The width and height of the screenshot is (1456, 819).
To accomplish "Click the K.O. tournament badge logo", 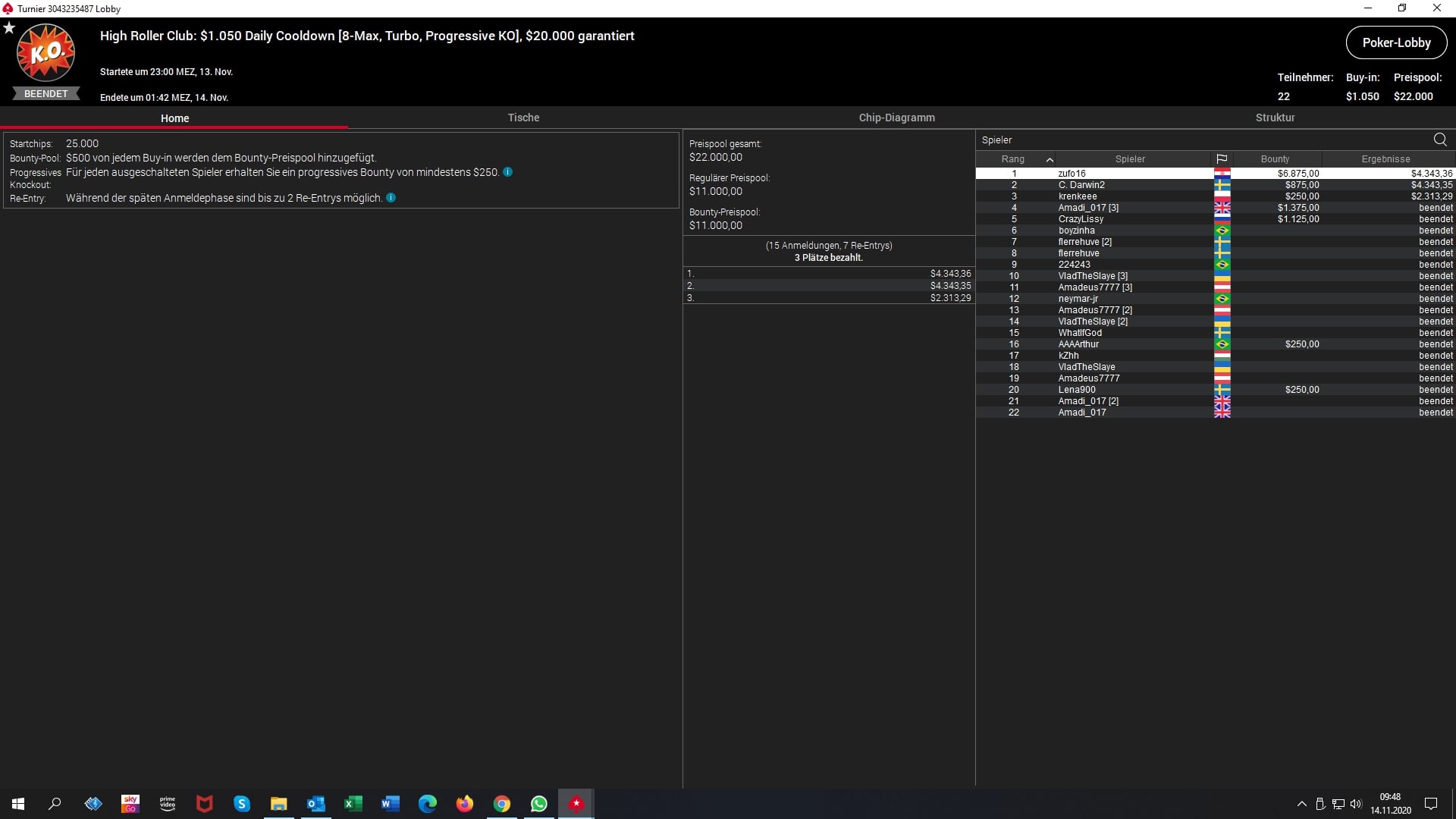I will (45, 53).
